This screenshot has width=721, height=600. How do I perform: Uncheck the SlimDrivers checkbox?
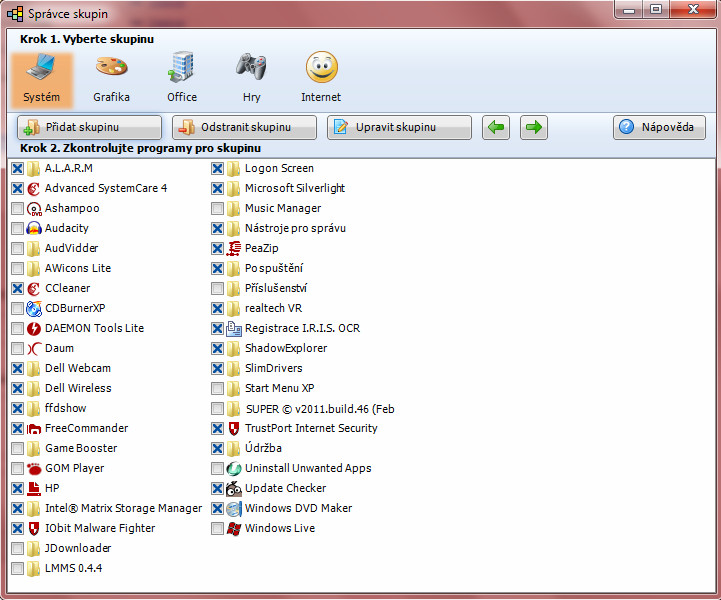(x=217, y=368)
